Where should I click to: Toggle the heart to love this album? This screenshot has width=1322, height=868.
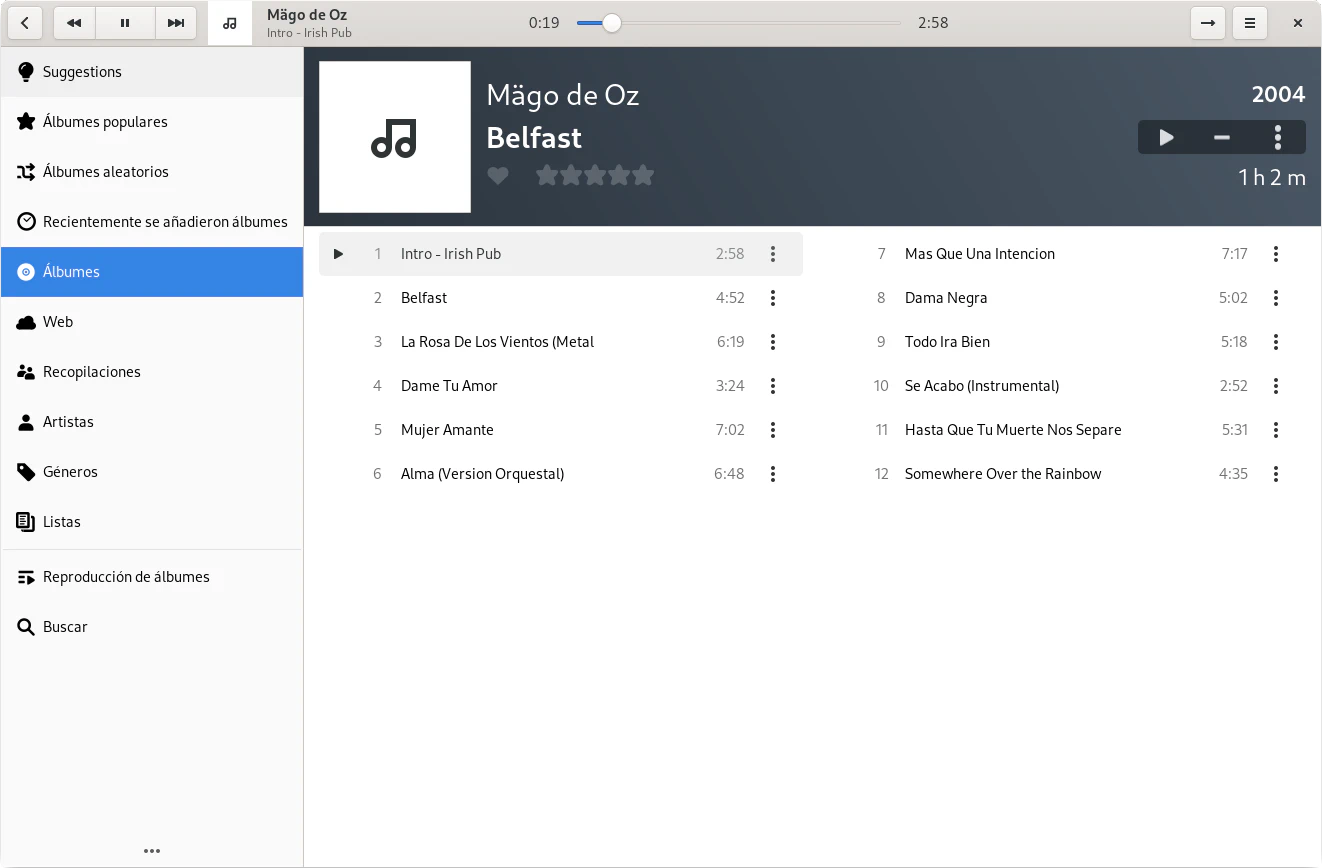(498, 176)
